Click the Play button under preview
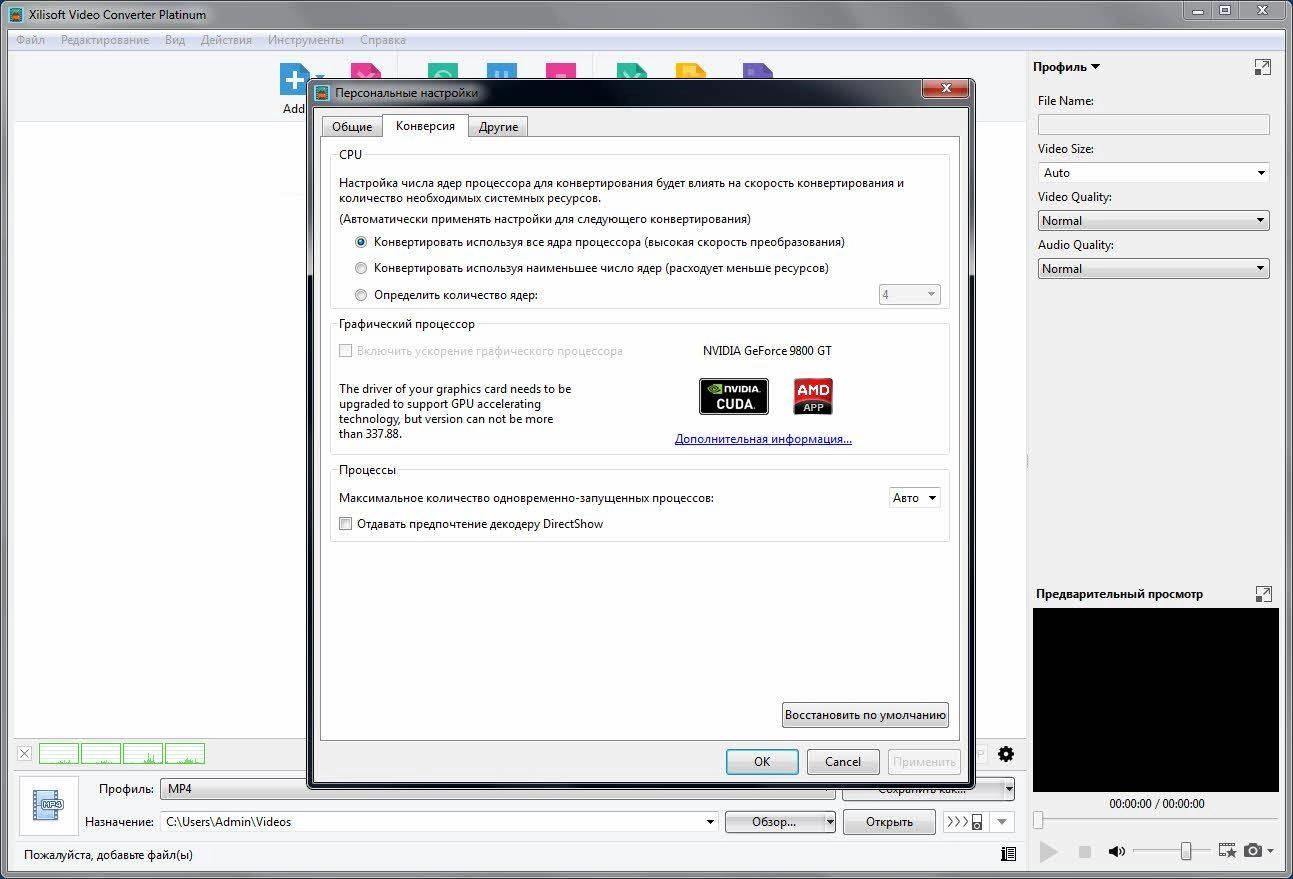 1048,852
